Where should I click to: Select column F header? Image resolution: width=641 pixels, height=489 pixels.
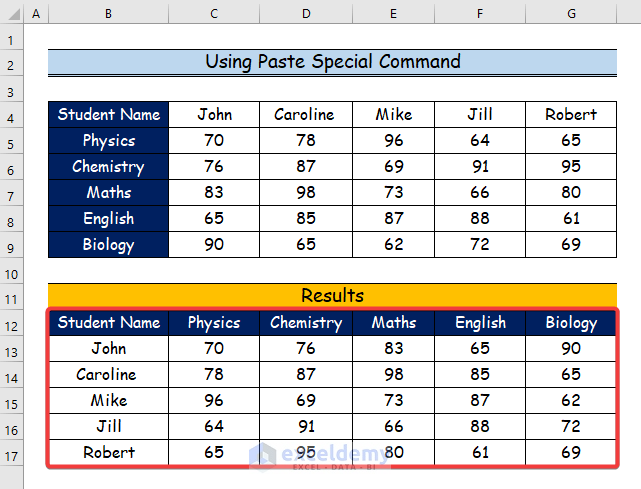click(480, 13)
